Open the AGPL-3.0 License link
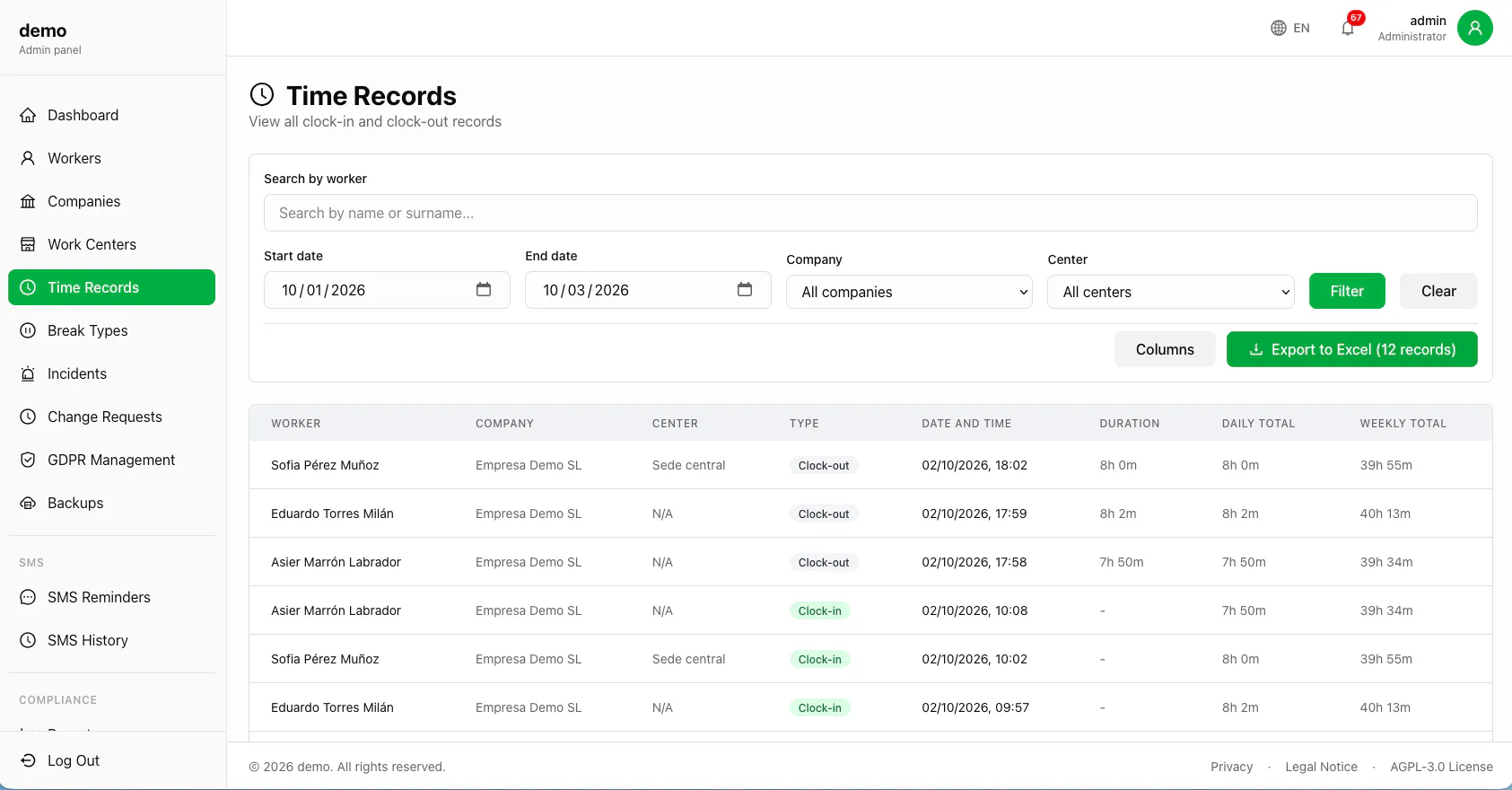1512x790 pixels. click(x=1441, y=767)
